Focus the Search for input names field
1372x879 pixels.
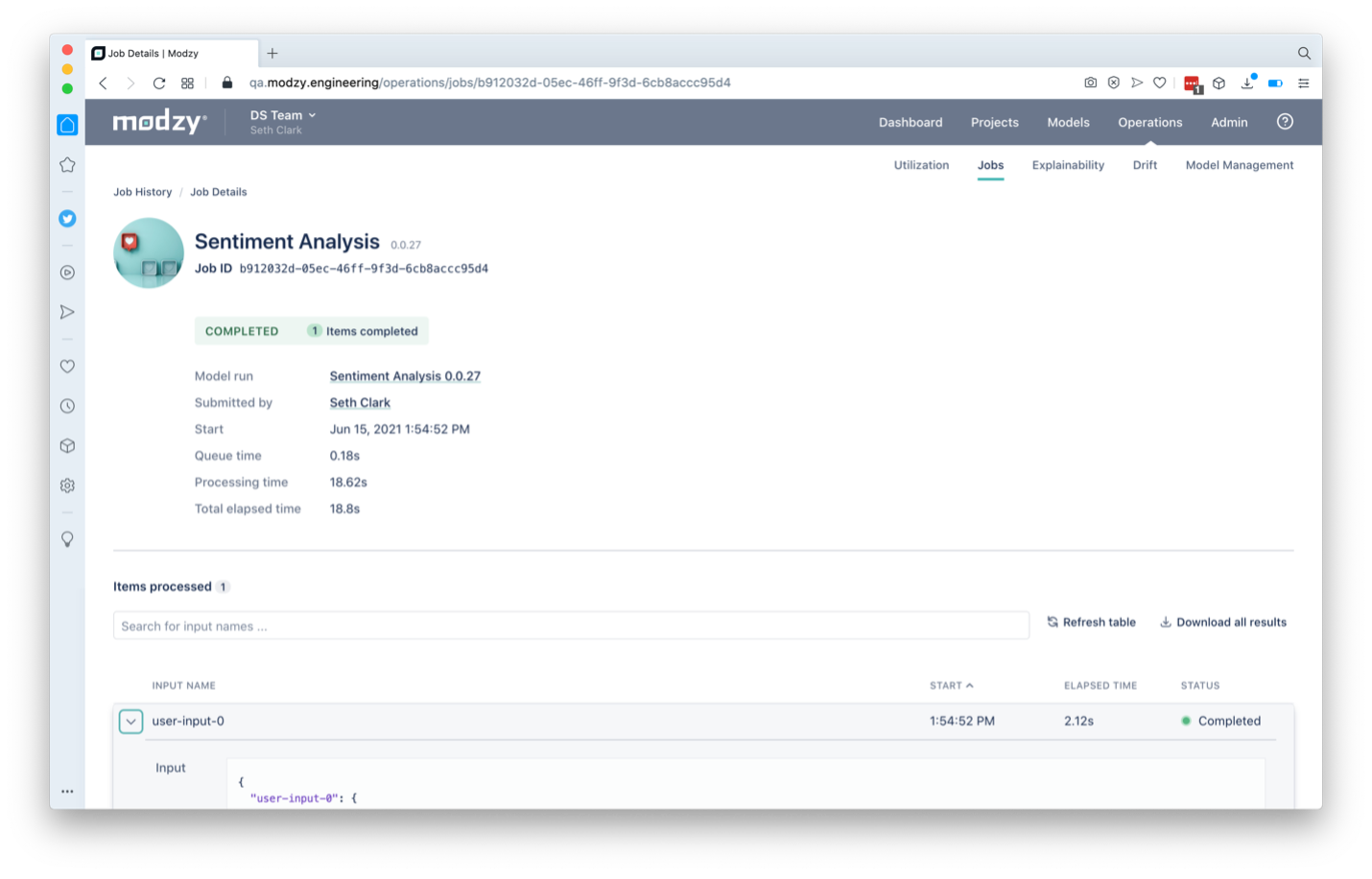point(571,626)
